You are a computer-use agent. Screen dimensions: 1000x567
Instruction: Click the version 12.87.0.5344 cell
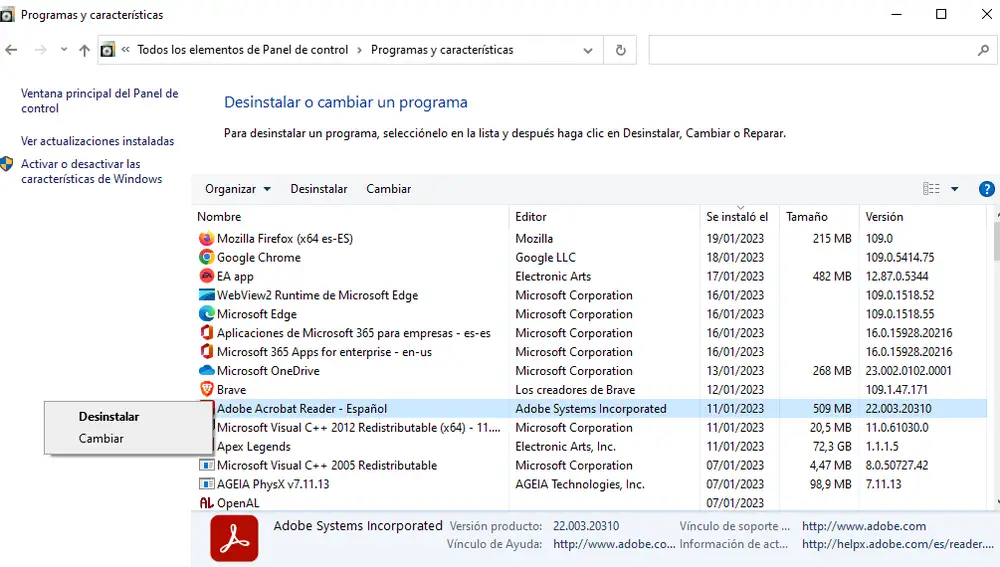point(897,276)
